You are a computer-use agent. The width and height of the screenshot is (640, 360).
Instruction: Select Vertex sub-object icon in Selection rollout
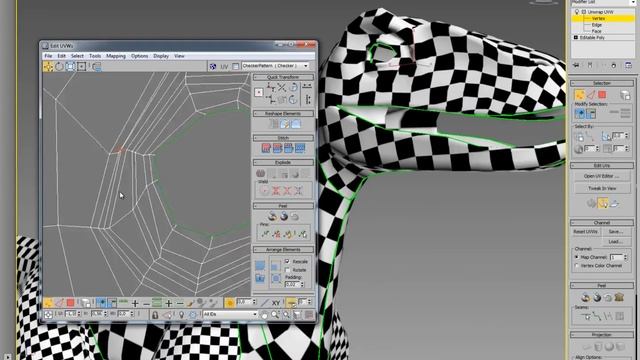[x=580, y=95]
